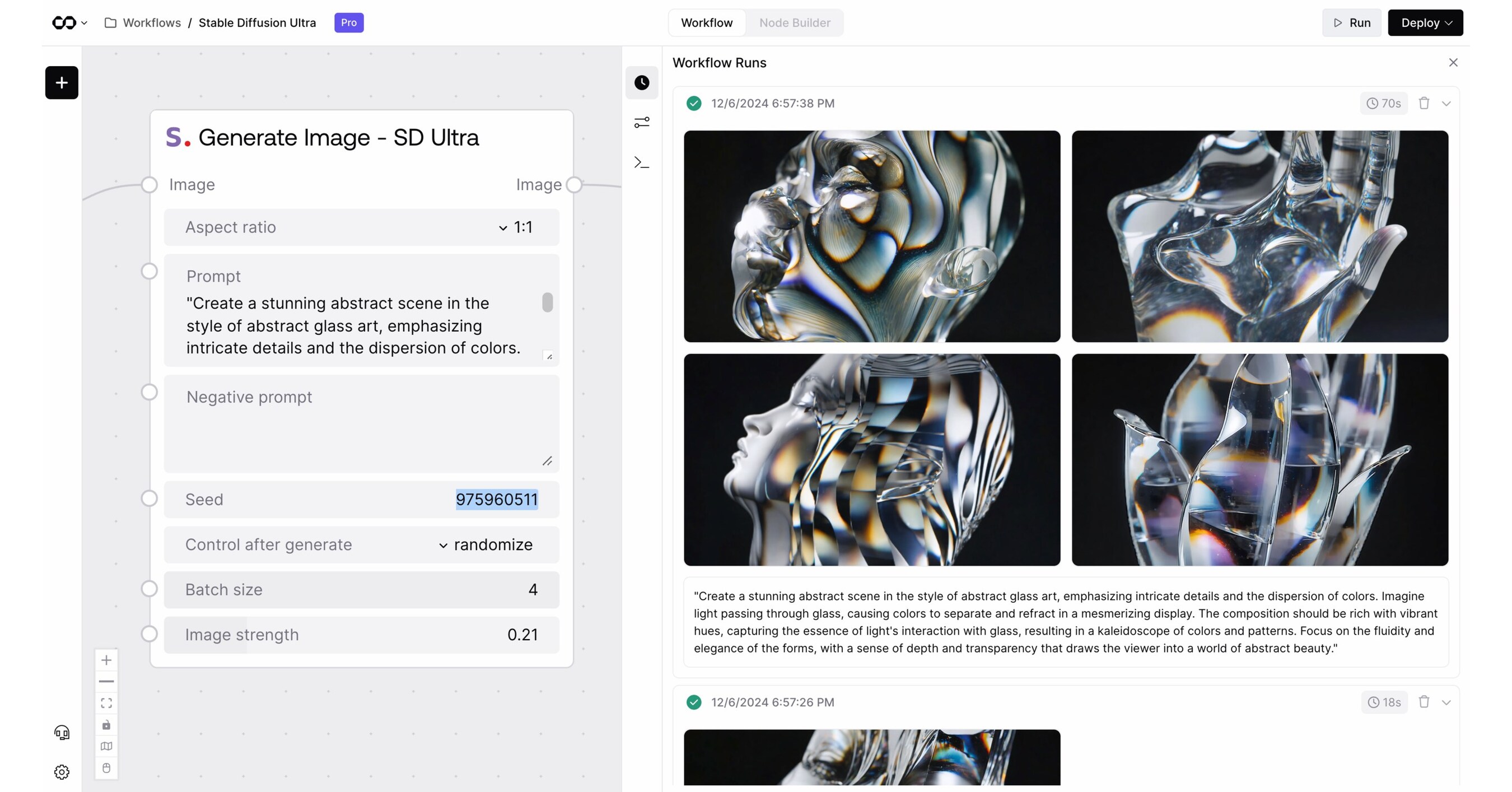
Task: Open the support chat
Action: pos(62,732)
